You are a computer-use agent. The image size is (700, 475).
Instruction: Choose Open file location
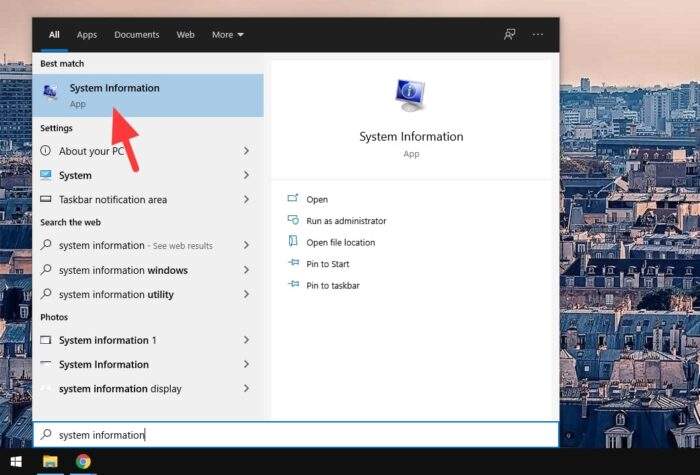coord(341,242)
